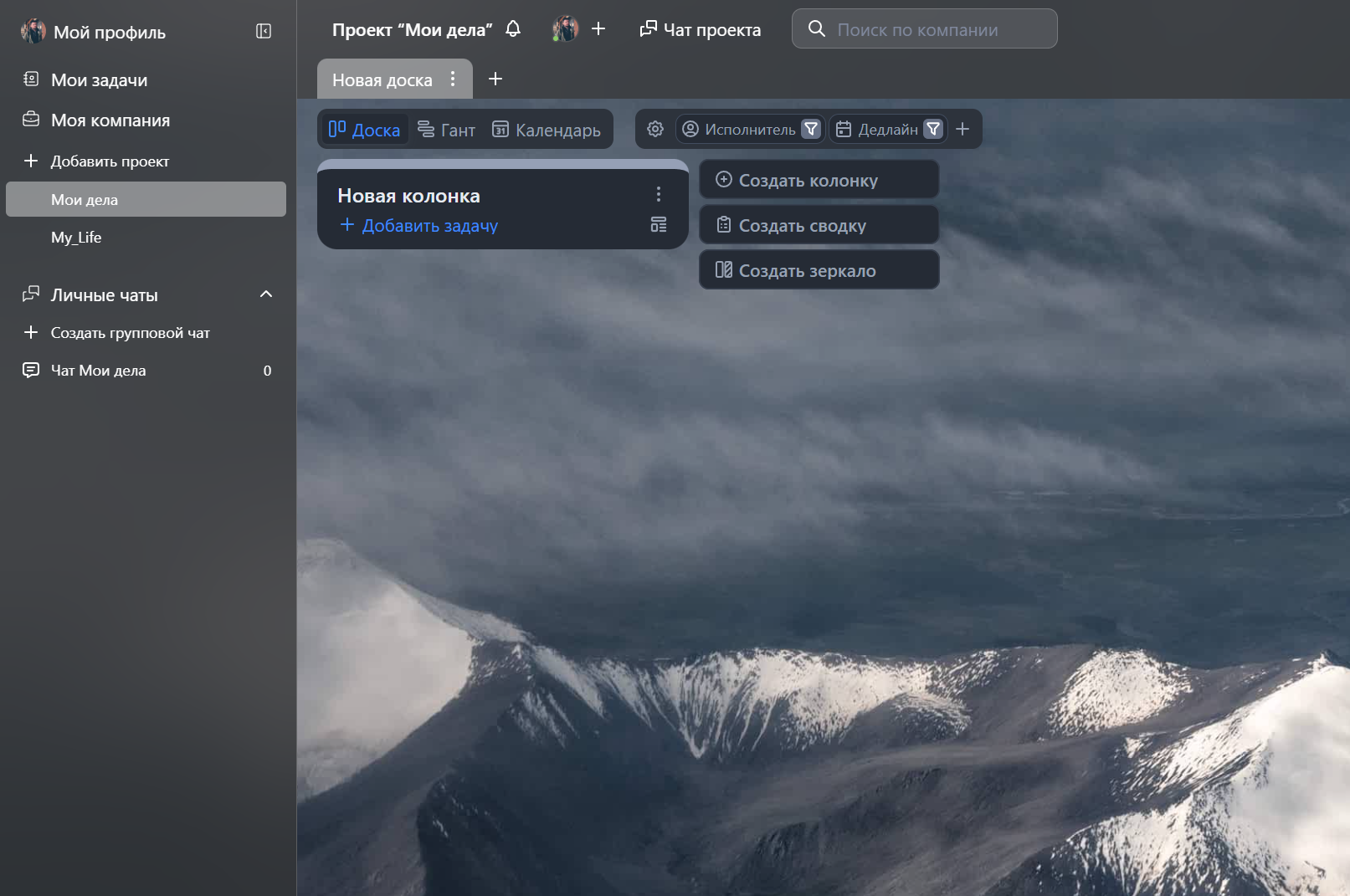Switch to the Календарь view
This screenshot has height=896, width=1350.
click(x=547, y=130)
